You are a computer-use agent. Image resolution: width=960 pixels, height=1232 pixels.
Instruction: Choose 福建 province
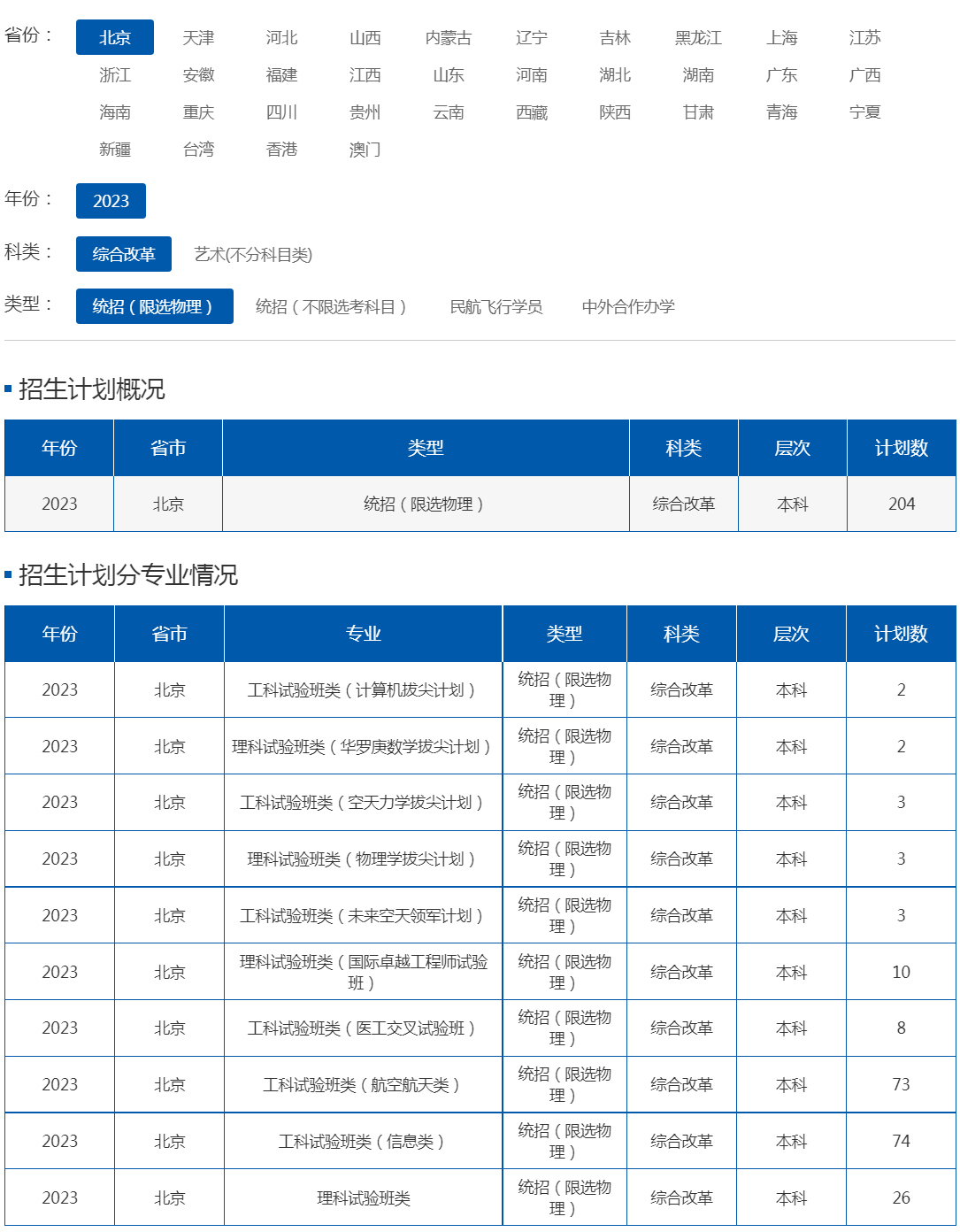tap(281, 74)
